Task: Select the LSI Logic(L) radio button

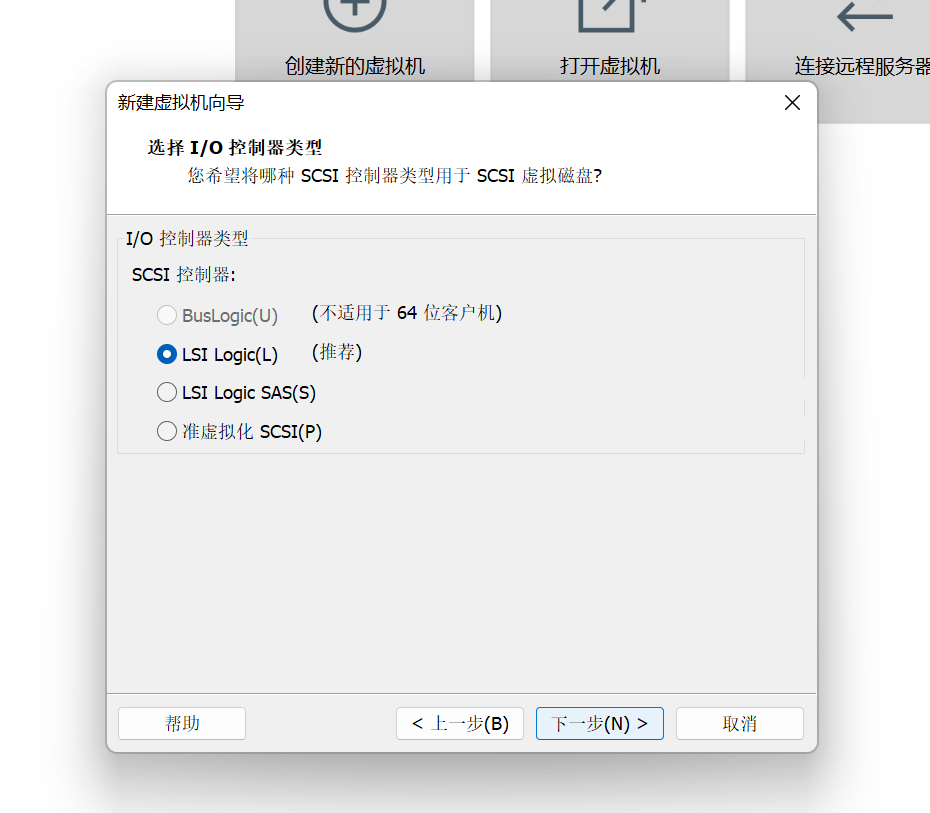Action: point(167,355)
